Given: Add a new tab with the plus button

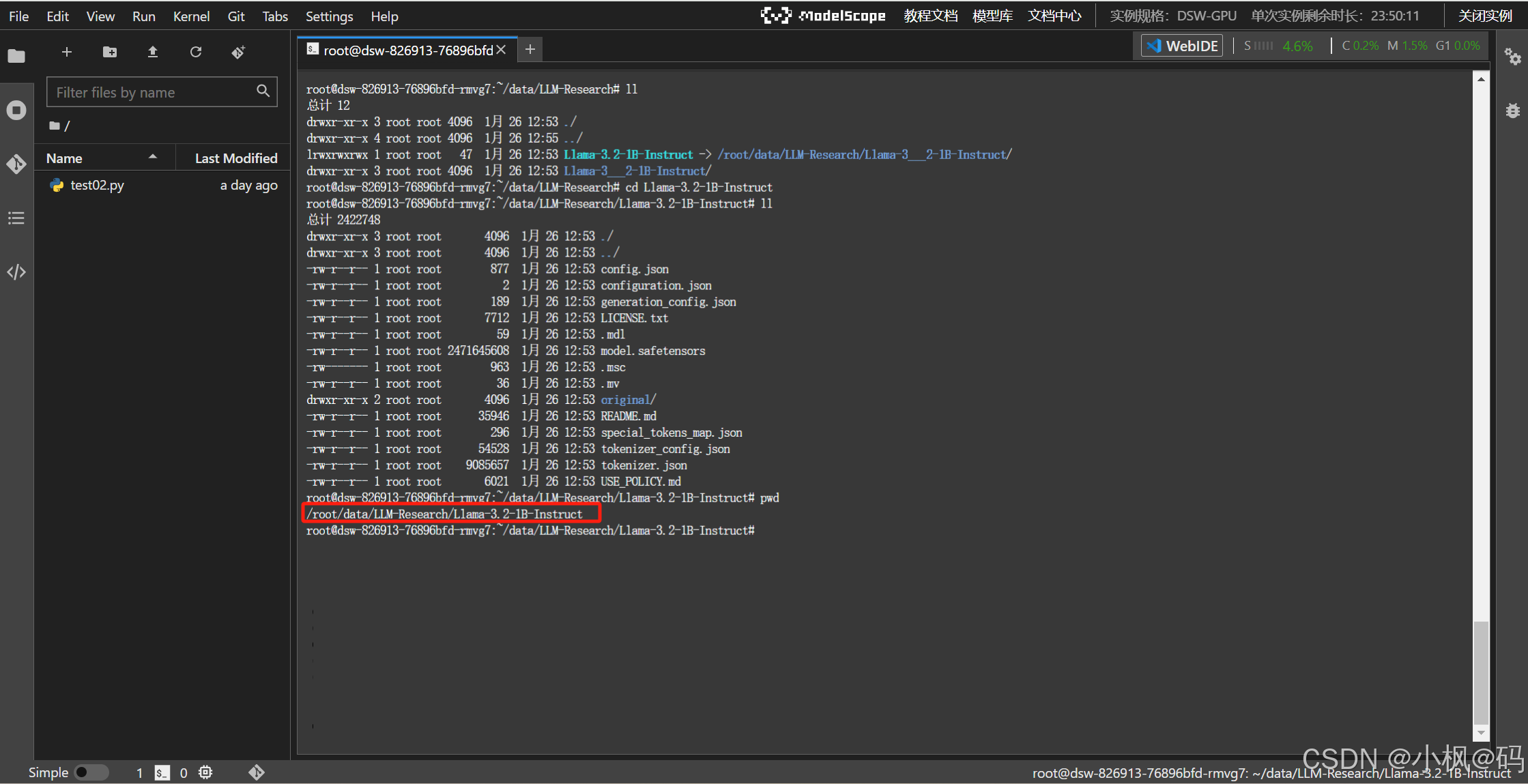Looking at the screenshot, I should click(x=530, y=49).
